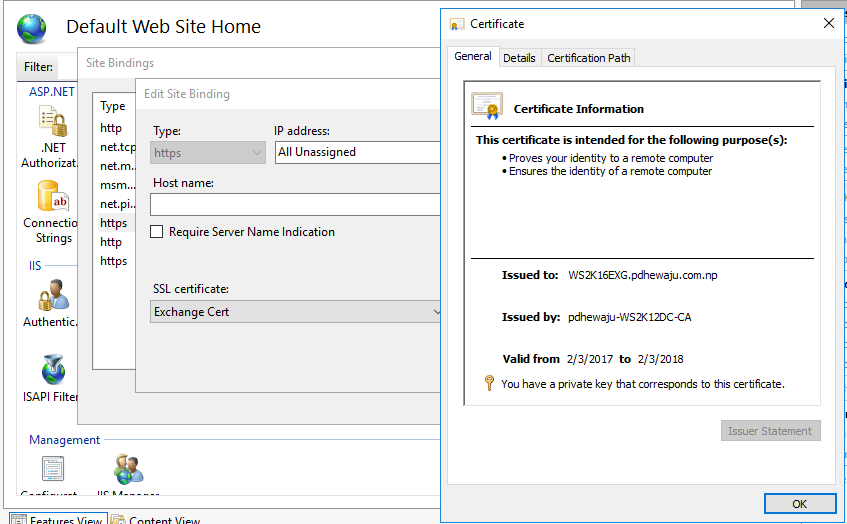Tick the Require Server Name Indication checkbox
The image size is (847, 524).
point(157,232)
